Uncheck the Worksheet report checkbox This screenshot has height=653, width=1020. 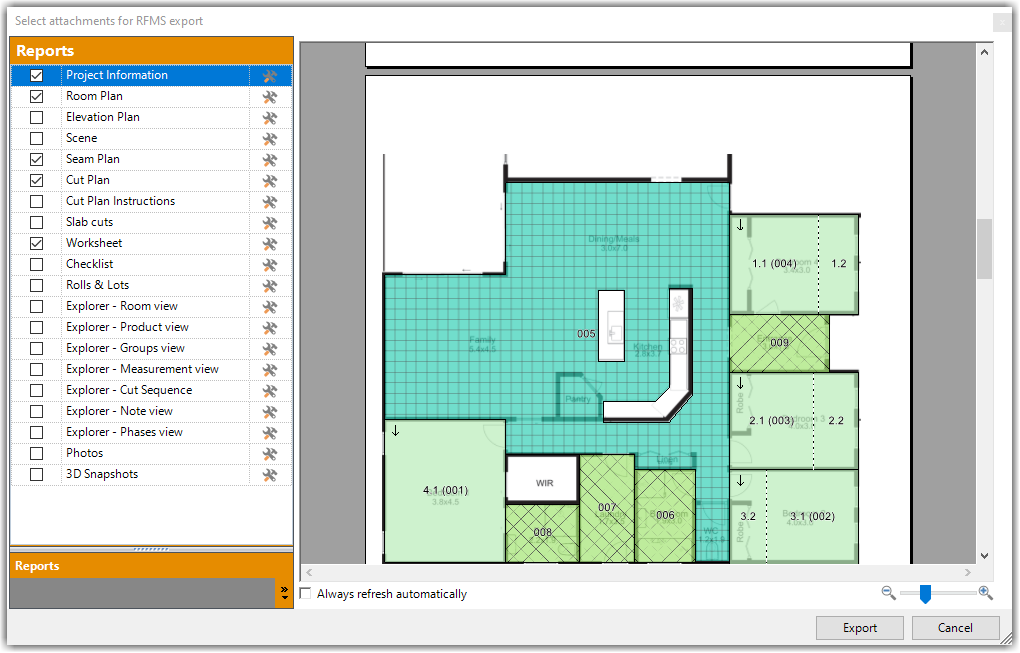point(36,243)
